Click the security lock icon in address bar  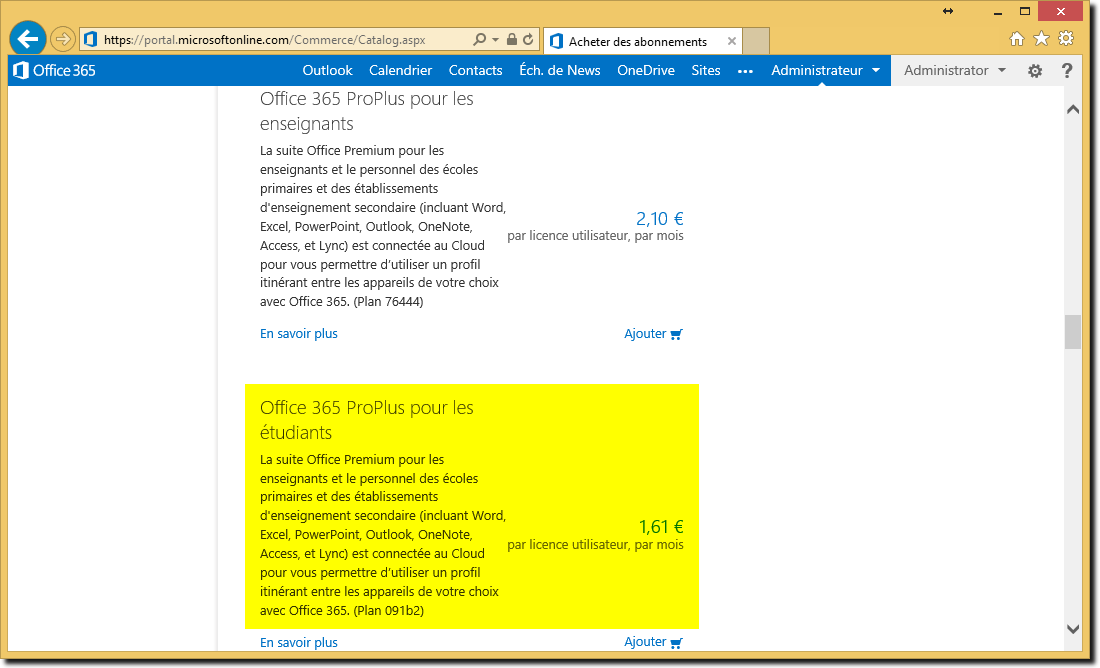512,39
